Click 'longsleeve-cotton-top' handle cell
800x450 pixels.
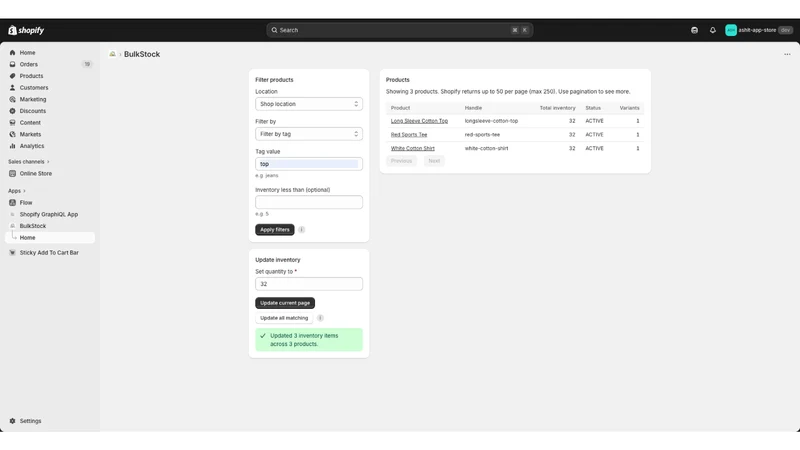pyautogui.click(x=491, y=121)
